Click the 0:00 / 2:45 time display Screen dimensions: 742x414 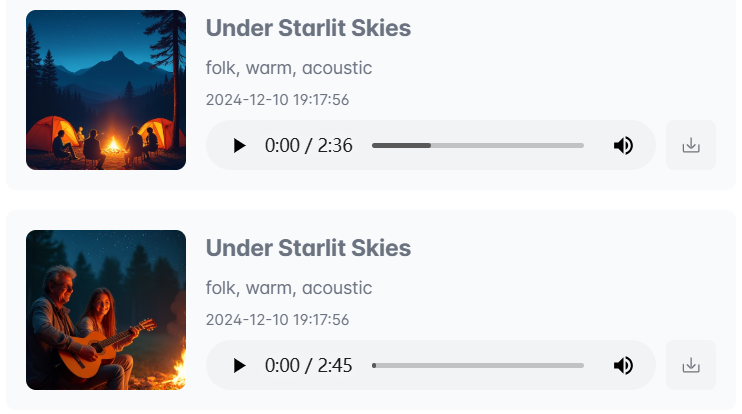point(308,366)
